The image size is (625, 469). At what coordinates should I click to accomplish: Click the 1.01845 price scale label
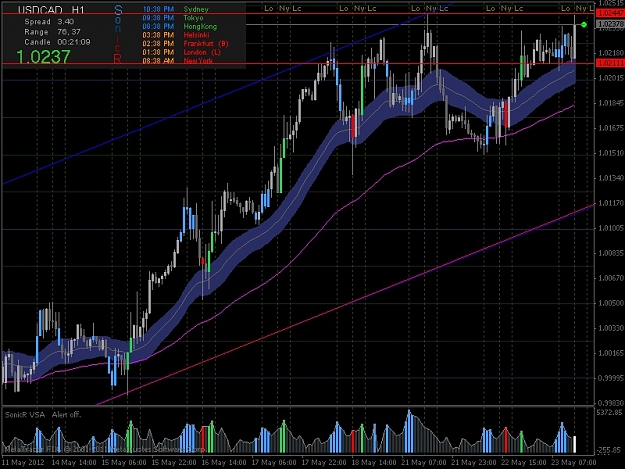click(x=611, y=103)
